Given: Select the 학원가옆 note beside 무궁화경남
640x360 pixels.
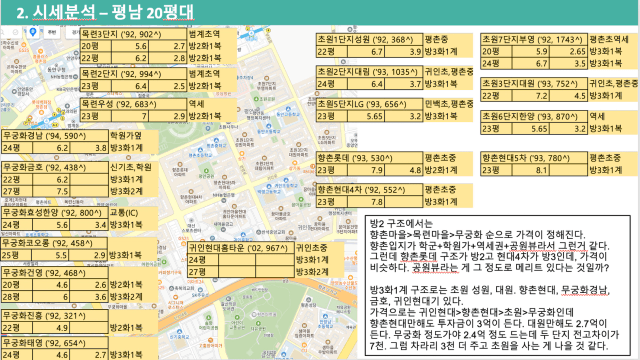Looking at the screenshot, I should [x=126, y=136].
